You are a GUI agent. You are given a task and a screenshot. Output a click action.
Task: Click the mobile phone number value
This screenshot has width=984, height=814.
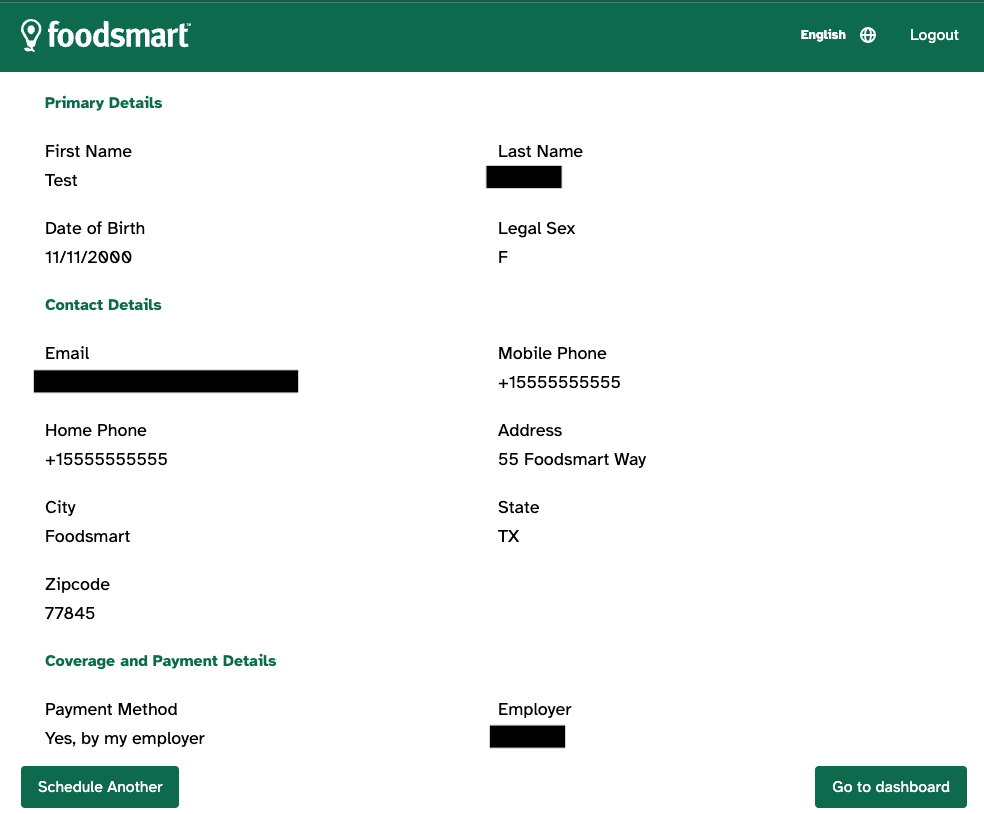pyautogui.click(x=559, y=382)
